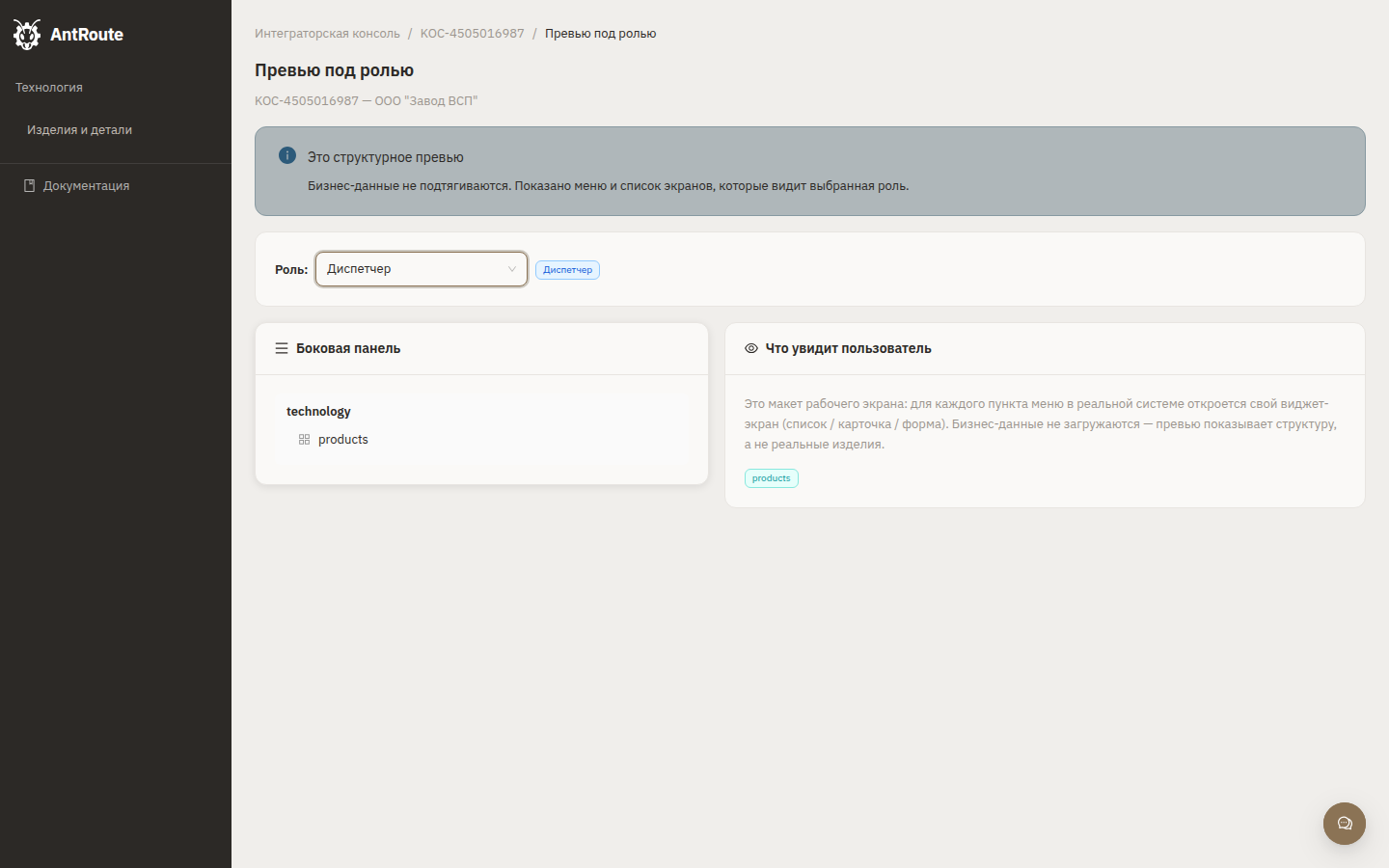Viewport: 1389px width, 868px height.
Task: Open the КОС-4505016987 breadcrumb link
Action: click(473, 33)
